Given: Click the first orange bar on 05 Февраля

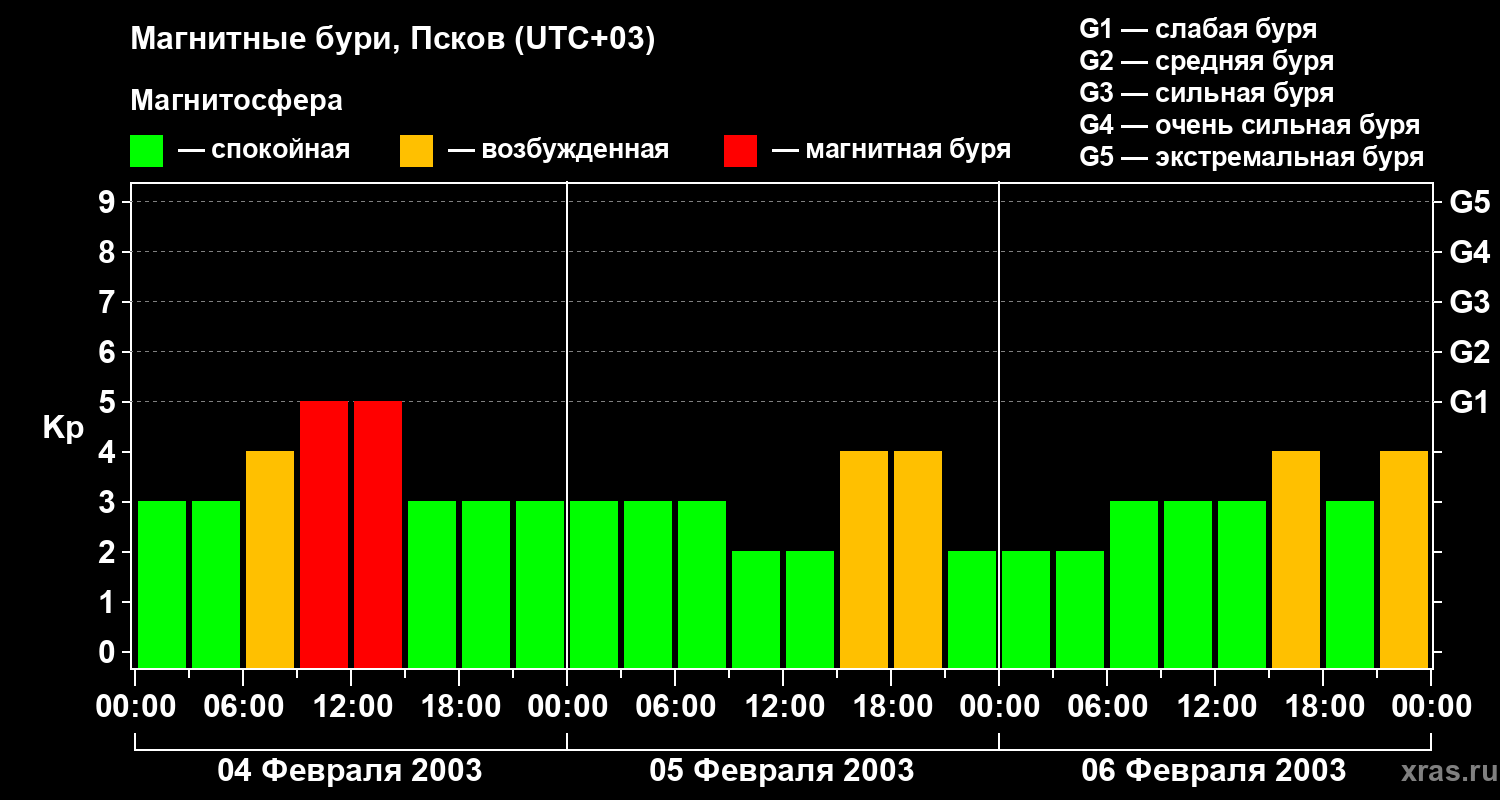Looking at the screenshot, I should (x=864, y=559).
